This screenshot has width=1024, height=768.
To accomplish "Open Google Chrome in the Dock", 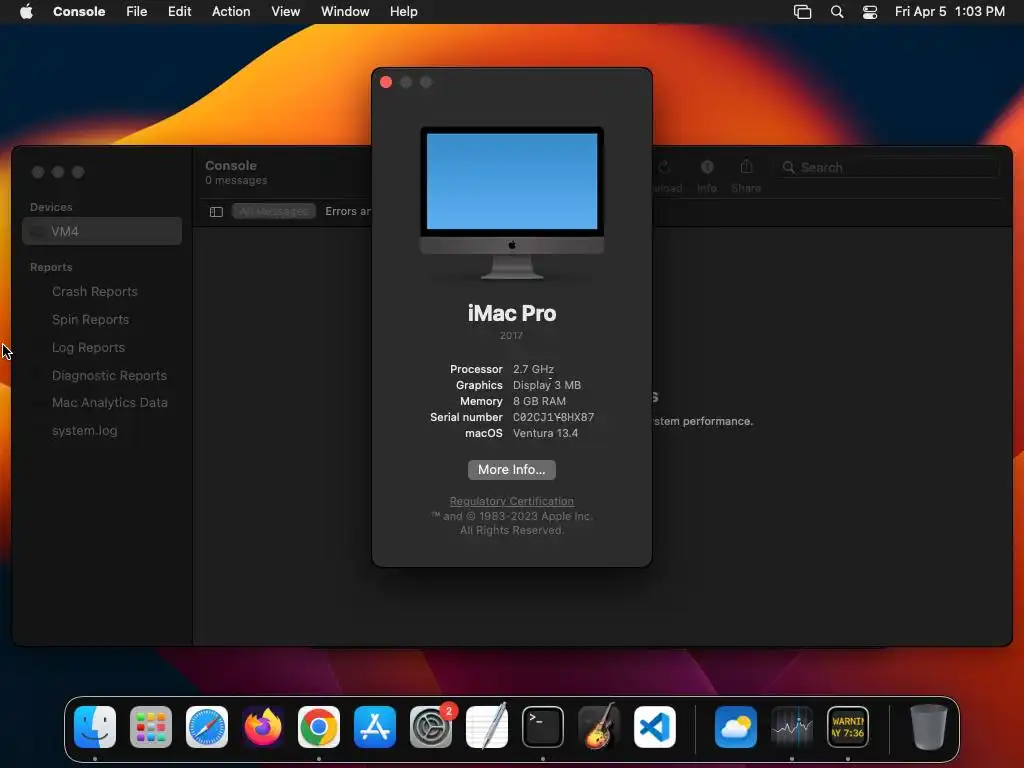I will [319, 727].
